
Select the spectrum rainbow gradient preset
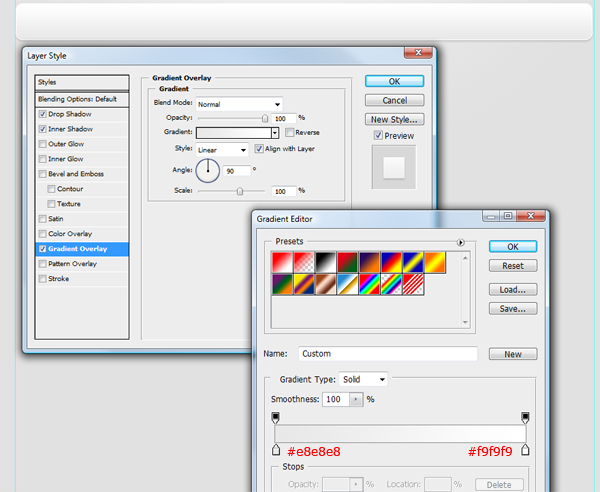(370, 284)
